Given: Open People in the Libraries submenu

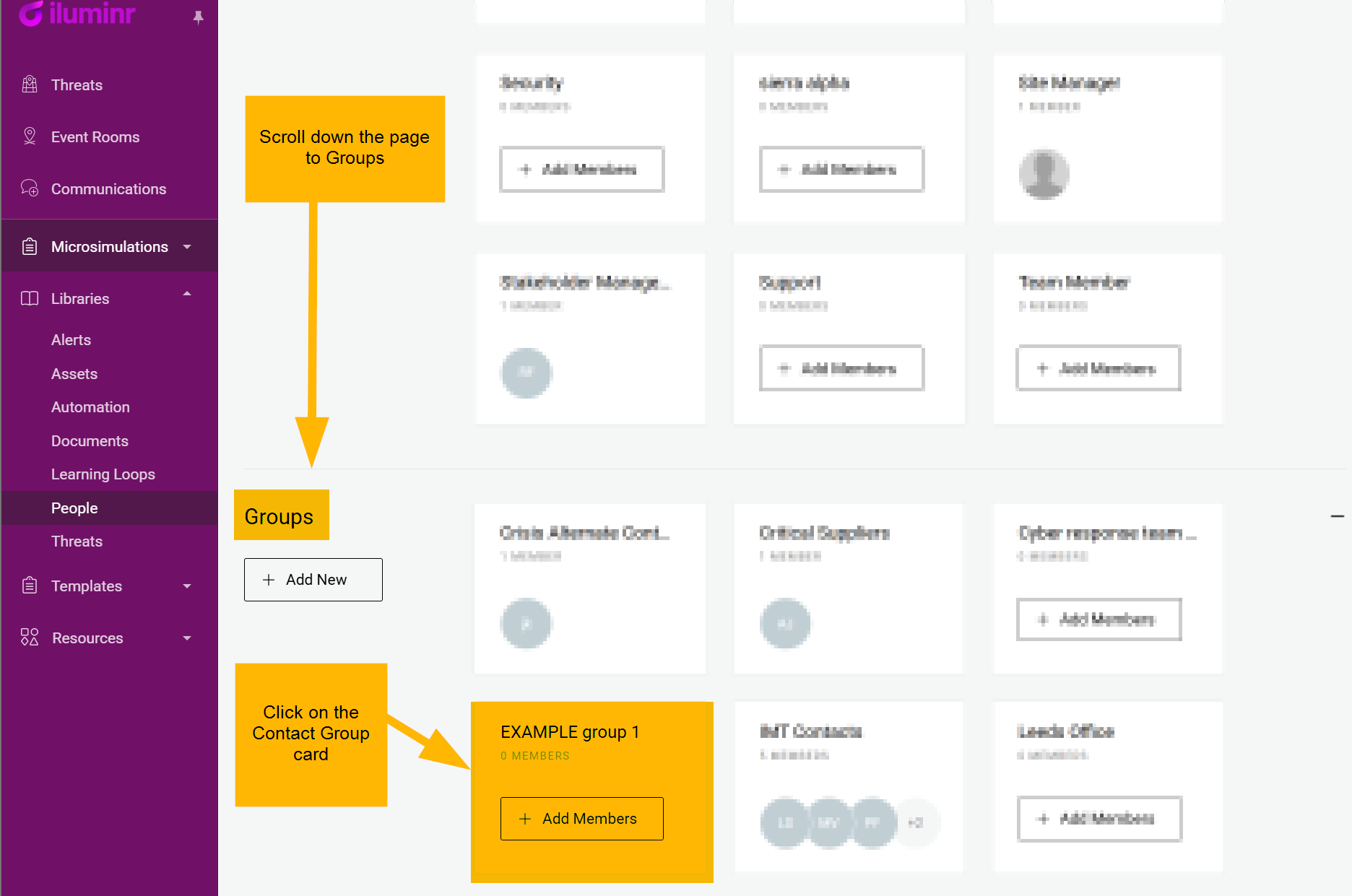Looking at the screenshot, I should point(74,508).
